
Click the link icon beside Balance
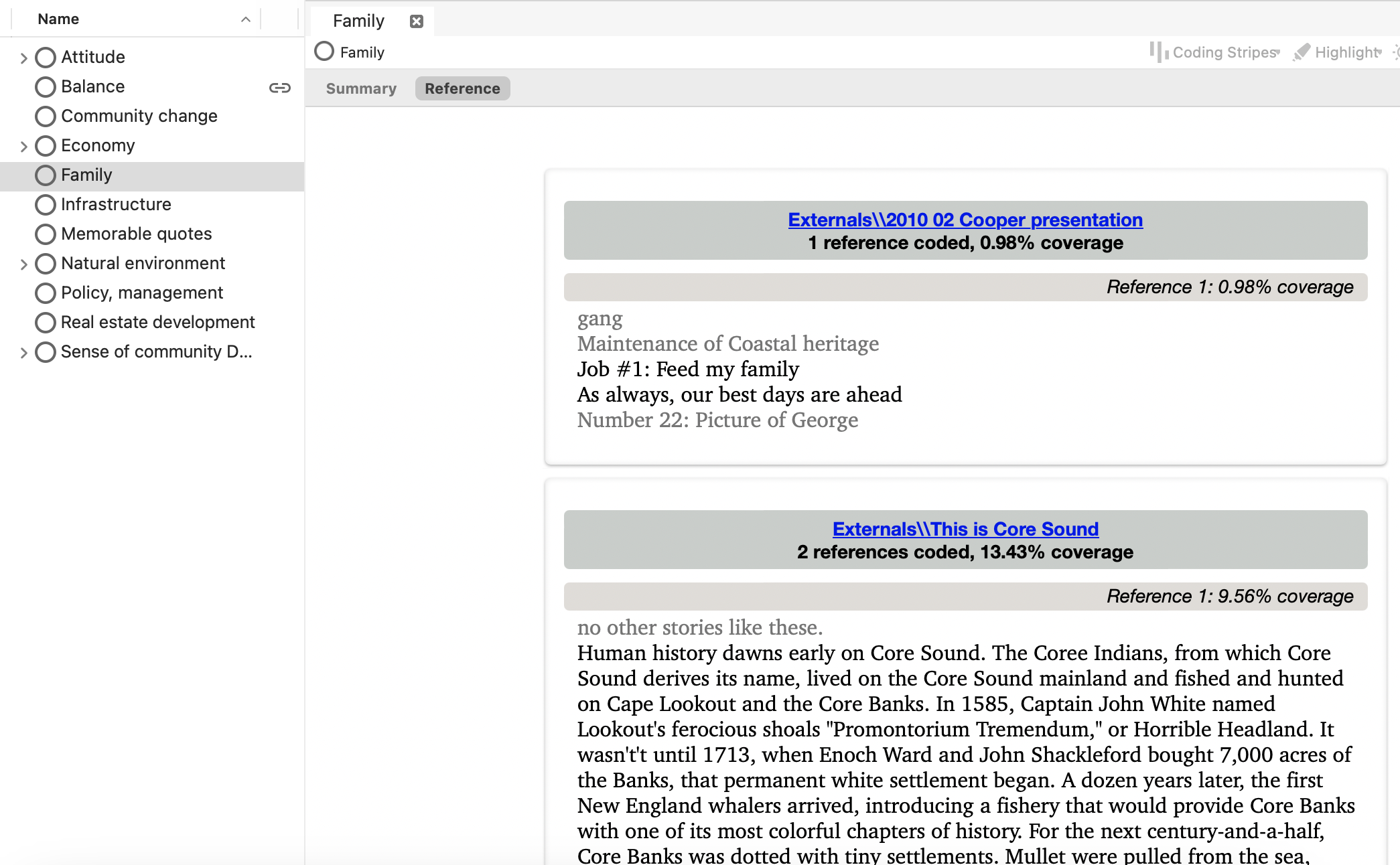[x=280, y=88]
